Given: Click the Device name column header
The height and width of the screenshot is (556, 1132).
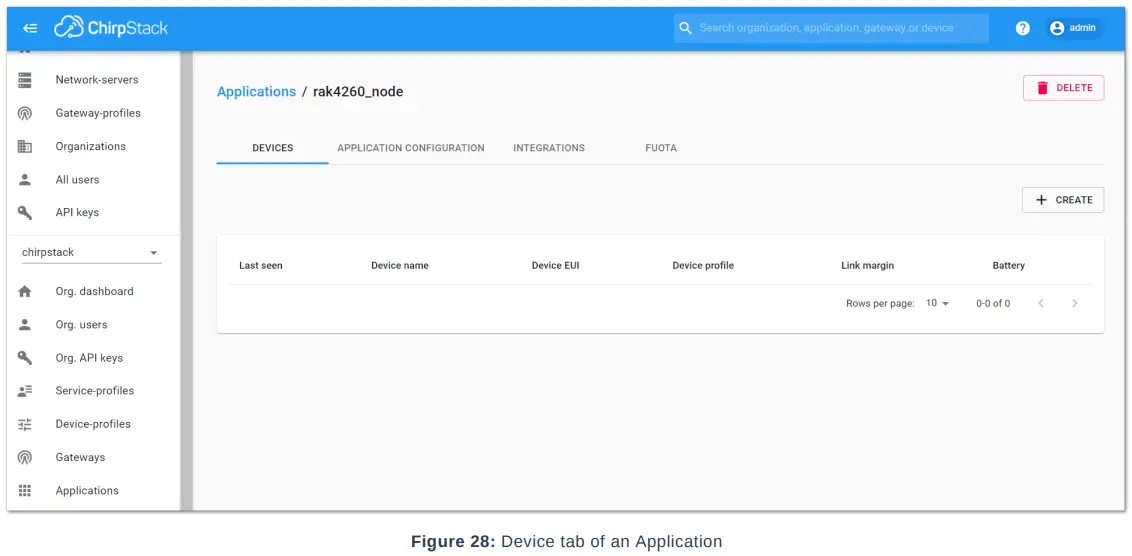Looking at the screenshot, I should [x=399, y=266].
